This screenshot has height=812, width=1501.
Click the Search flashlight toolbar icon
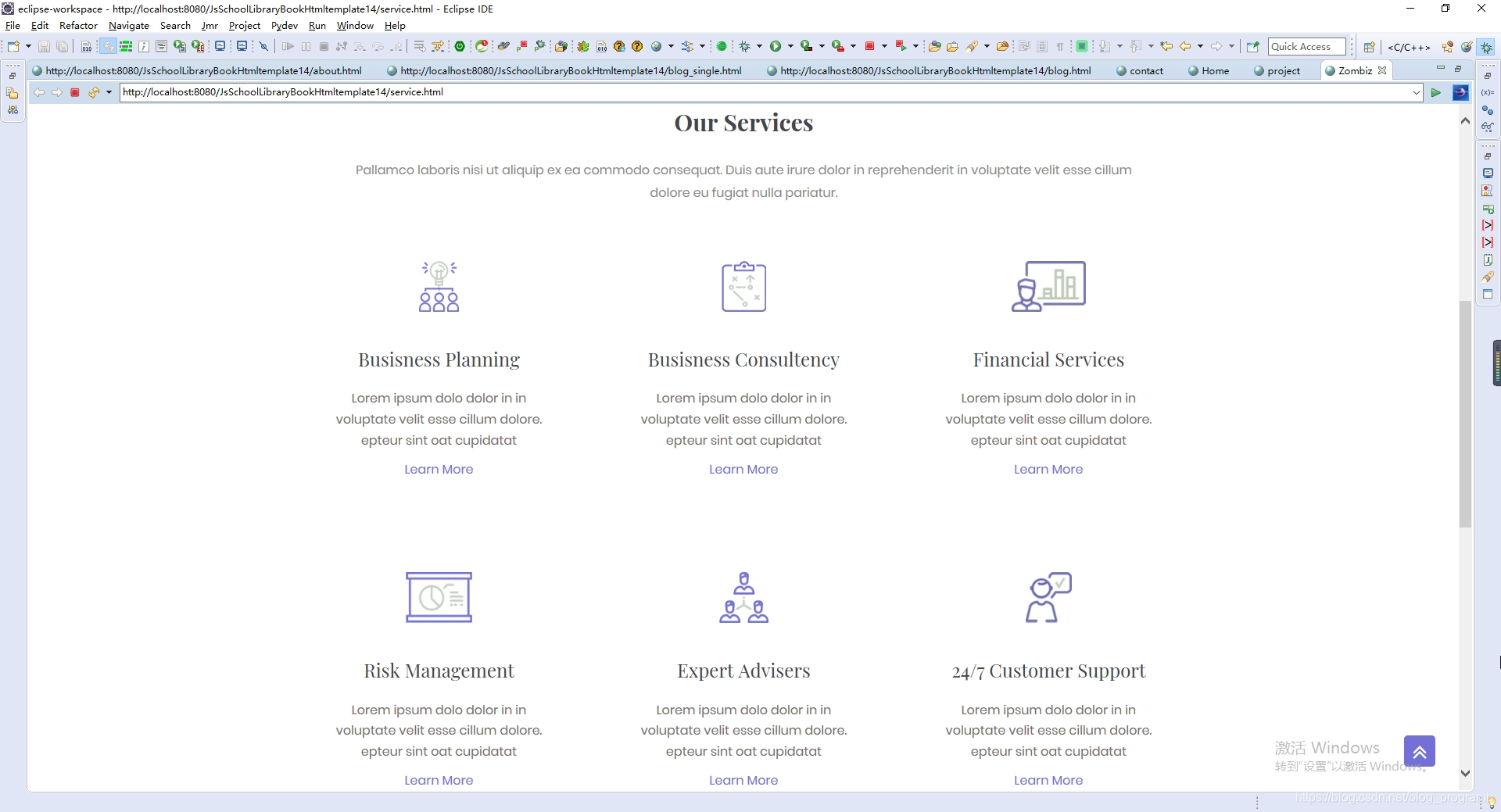click(972, 46)
